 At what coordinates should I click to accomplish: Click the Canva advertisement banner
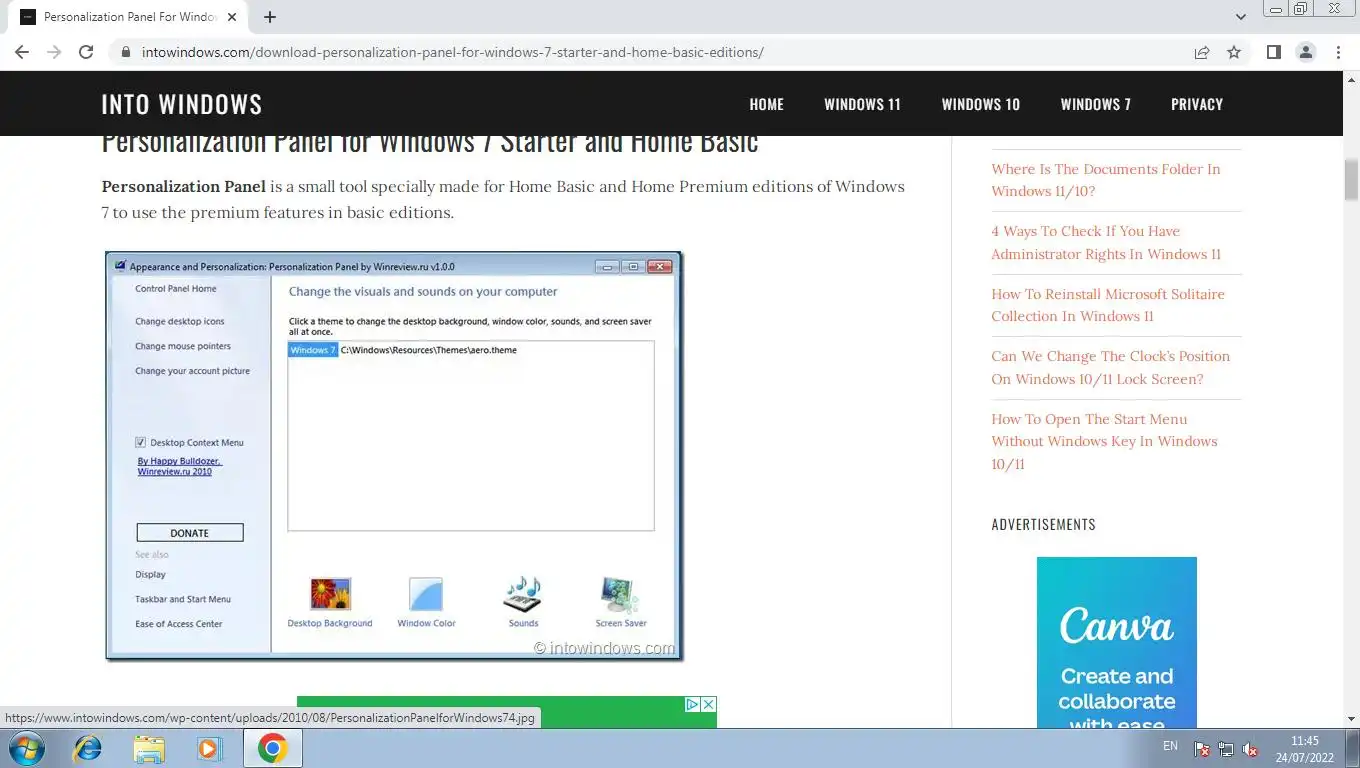tap(1116, 642)
